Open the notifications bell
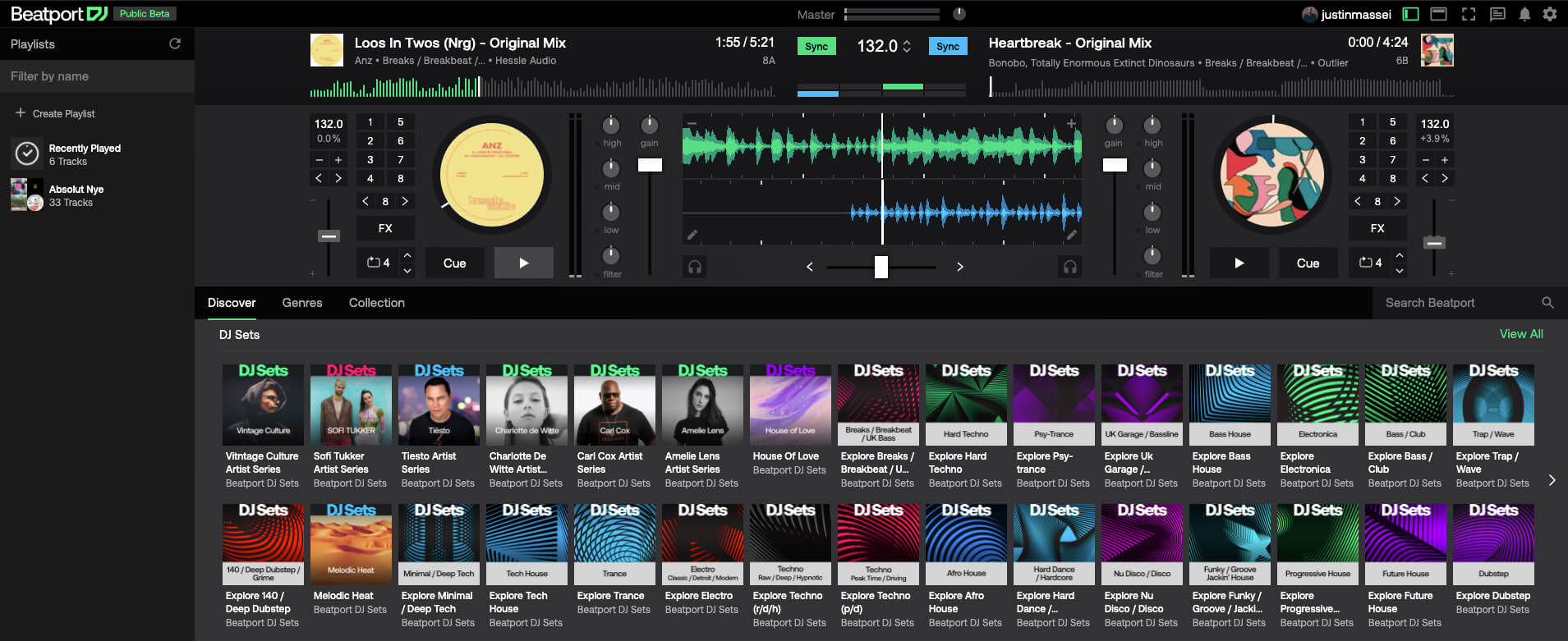Viewport: 1568px width, 641px height. (x=1524, y=14)
